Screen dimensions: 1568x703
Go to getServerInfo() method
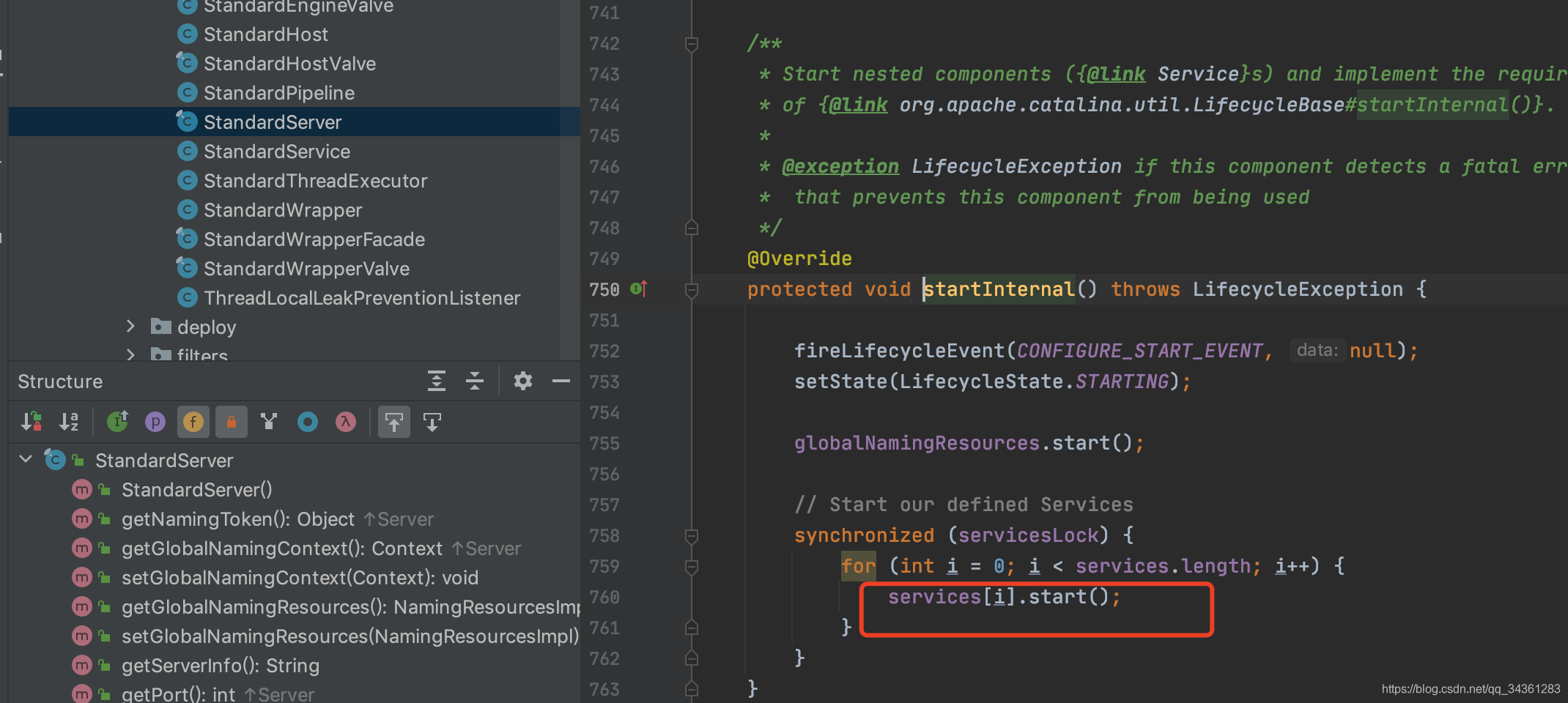[x=221, y=666]
